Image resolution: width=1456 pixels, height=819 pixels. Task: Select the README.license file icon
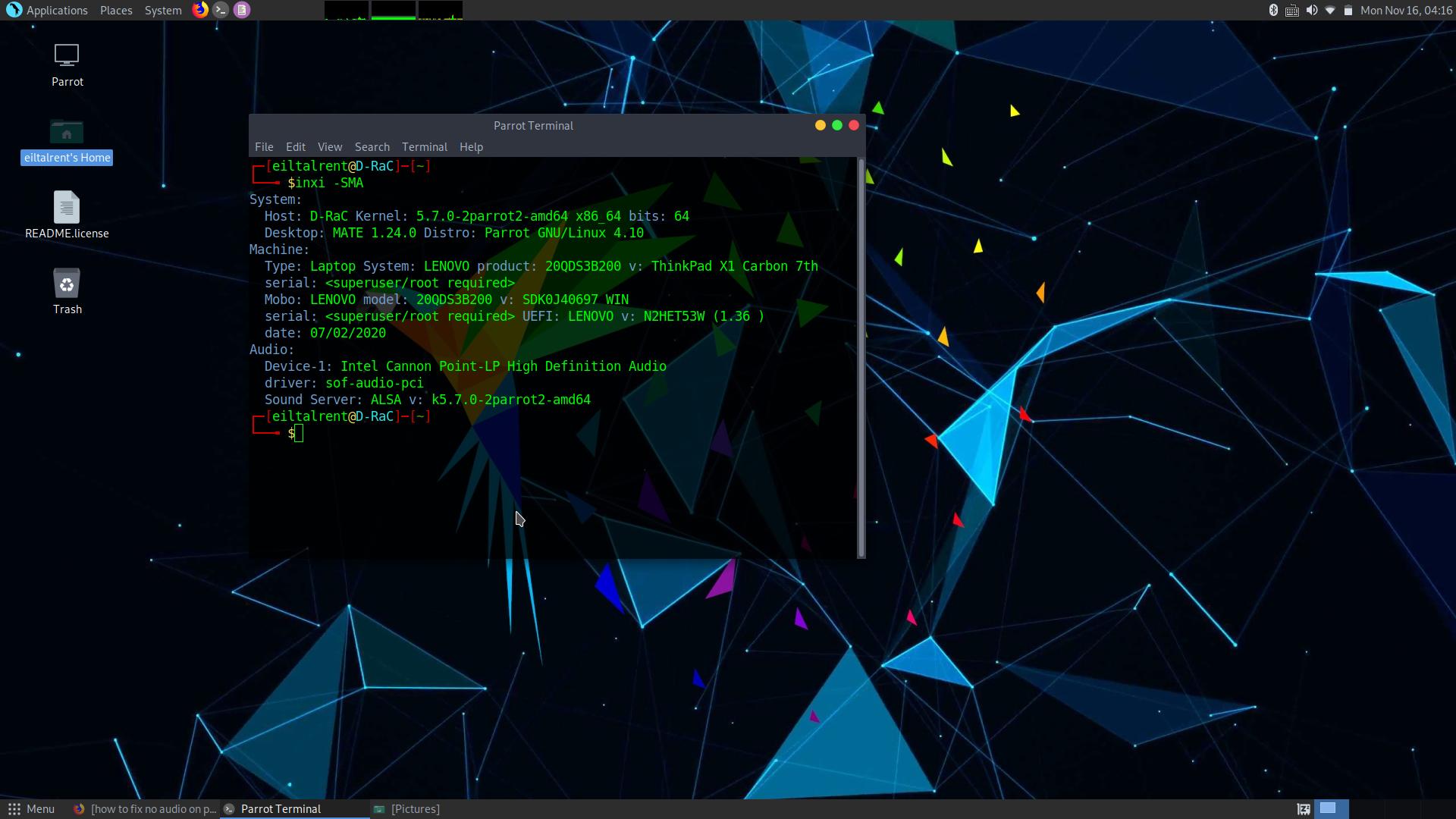[x=67, y=215]
